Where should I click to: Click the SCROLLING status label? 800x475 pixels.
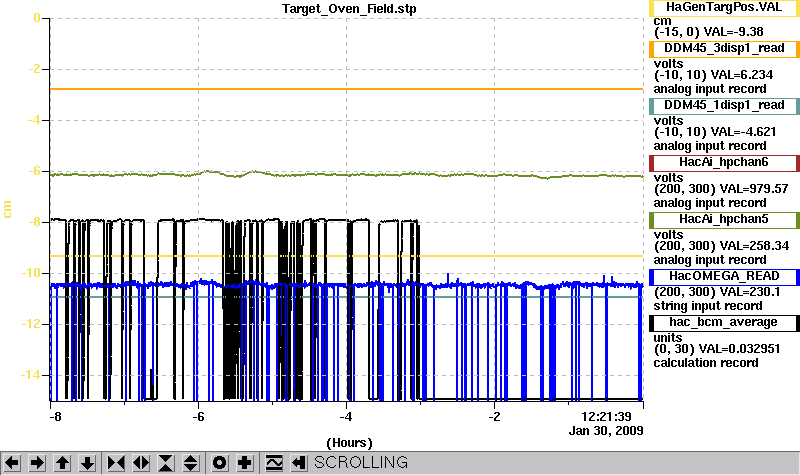pos(361,462)
